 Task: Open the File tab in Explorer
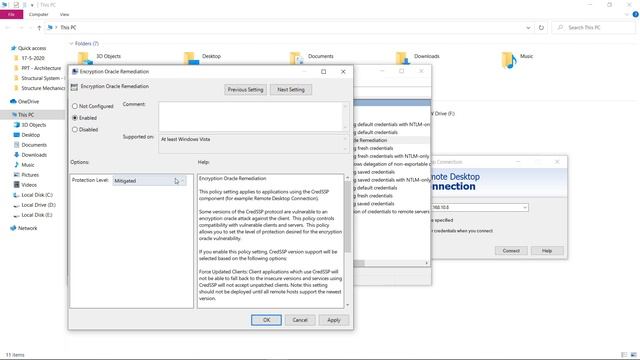(11, 14)
